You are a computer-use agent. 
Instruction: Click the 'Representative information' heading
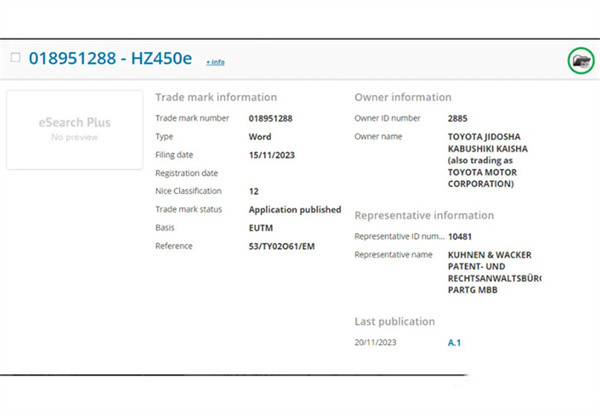(x=424, y=215)
